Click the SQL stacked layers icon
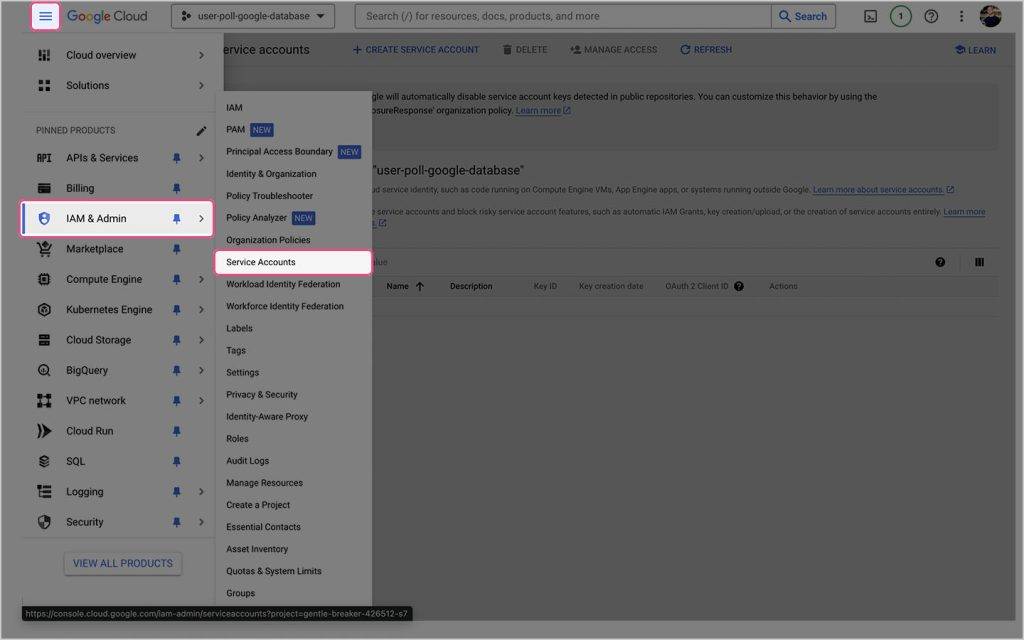1024x640 pixels. click(x=44, y=462)
